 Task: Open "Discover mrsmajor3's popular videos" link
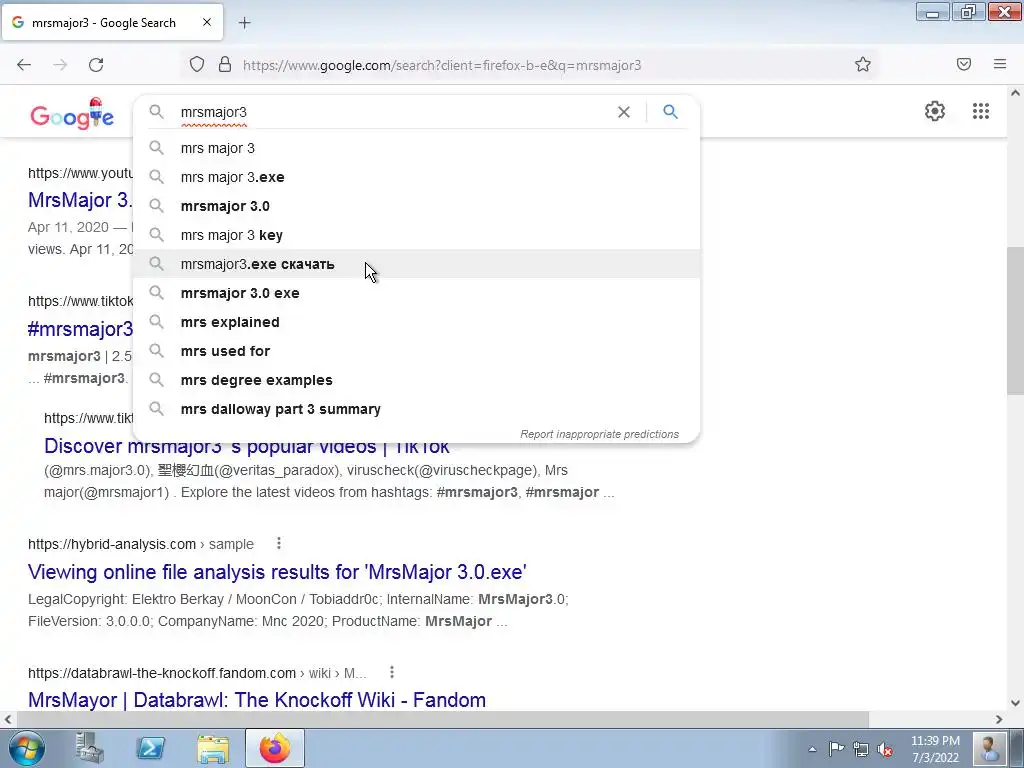click(x=246, y=447)
